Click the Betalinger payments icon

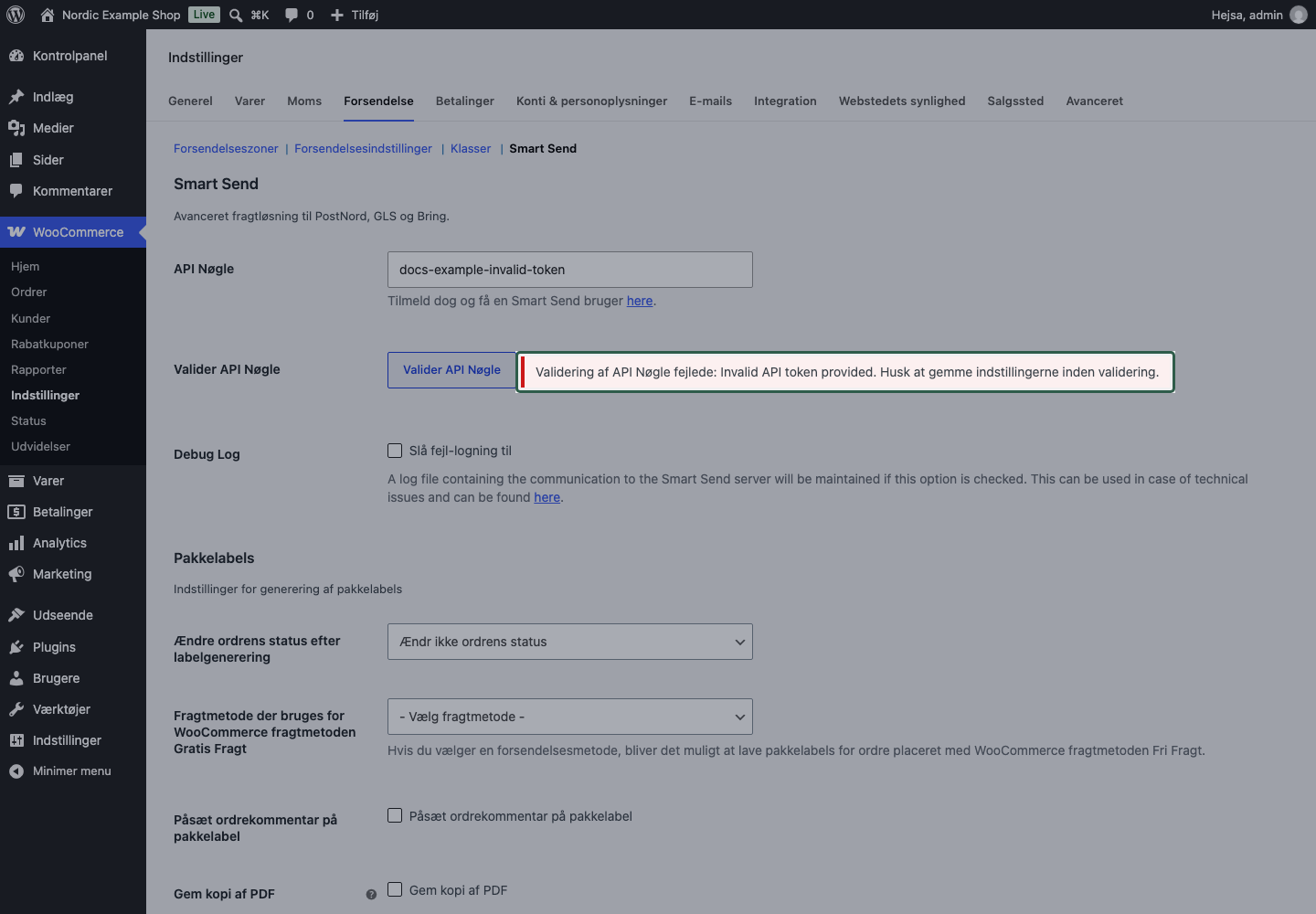pyautogui.click(x=16, y=512)
